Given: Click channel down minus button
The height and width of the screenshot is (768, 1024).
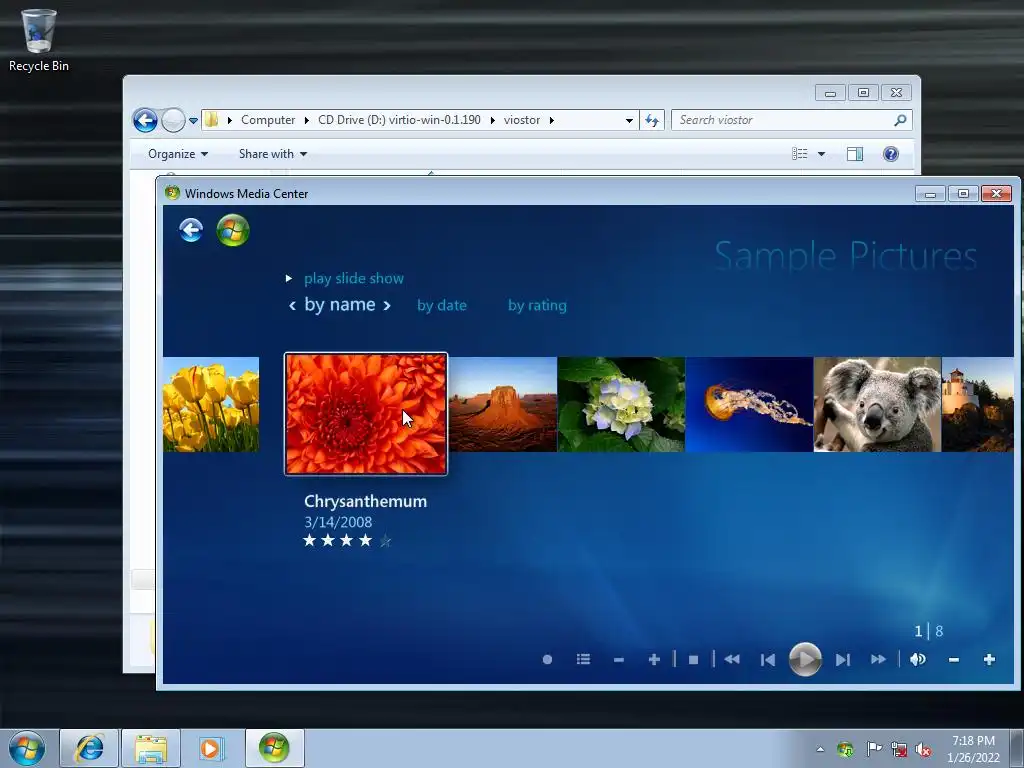Looking at the screenshot, I should pyautogui.click(x=618, y=660).
